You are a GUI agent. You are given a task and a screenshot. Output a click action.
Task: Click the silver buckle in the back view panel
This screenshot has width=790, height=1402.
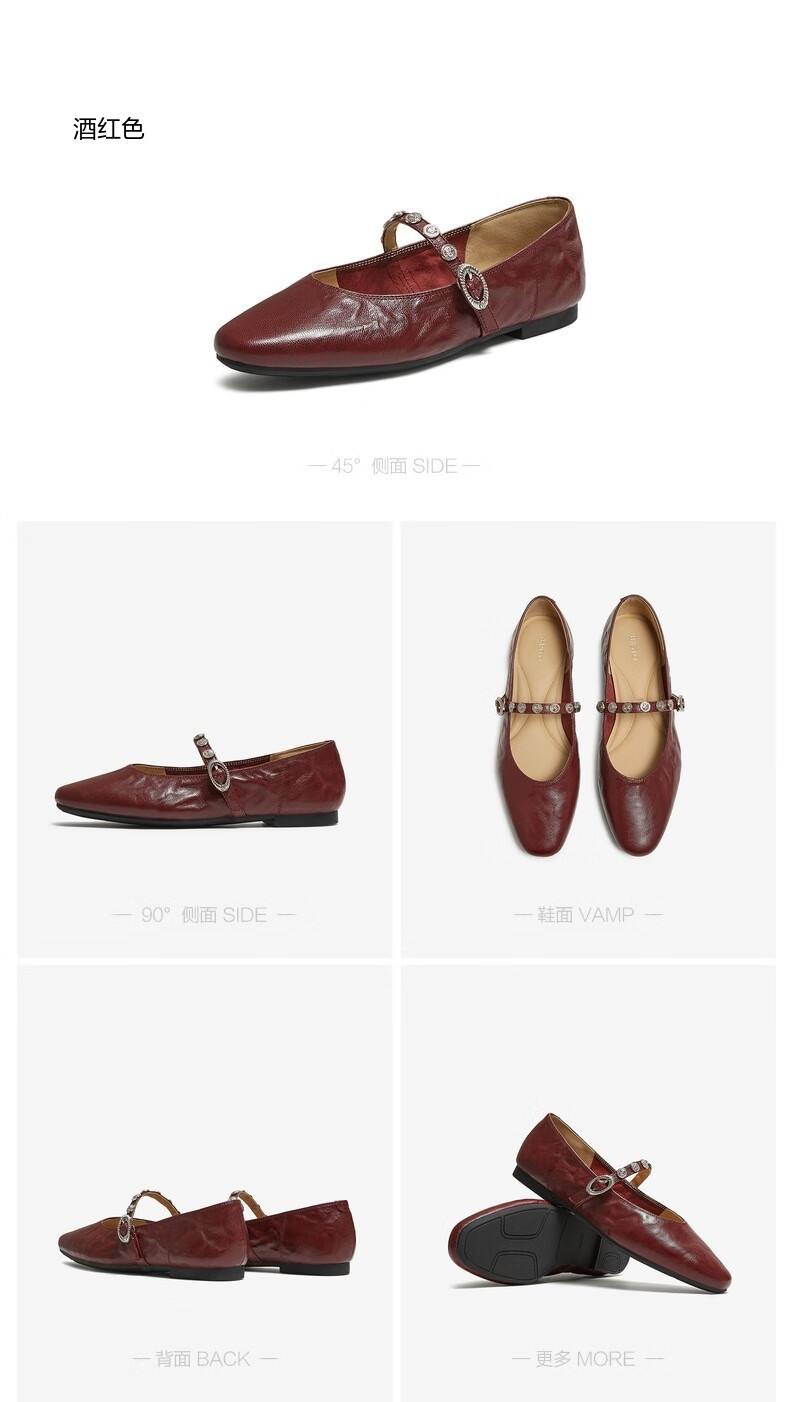(x=125, y=1229)
